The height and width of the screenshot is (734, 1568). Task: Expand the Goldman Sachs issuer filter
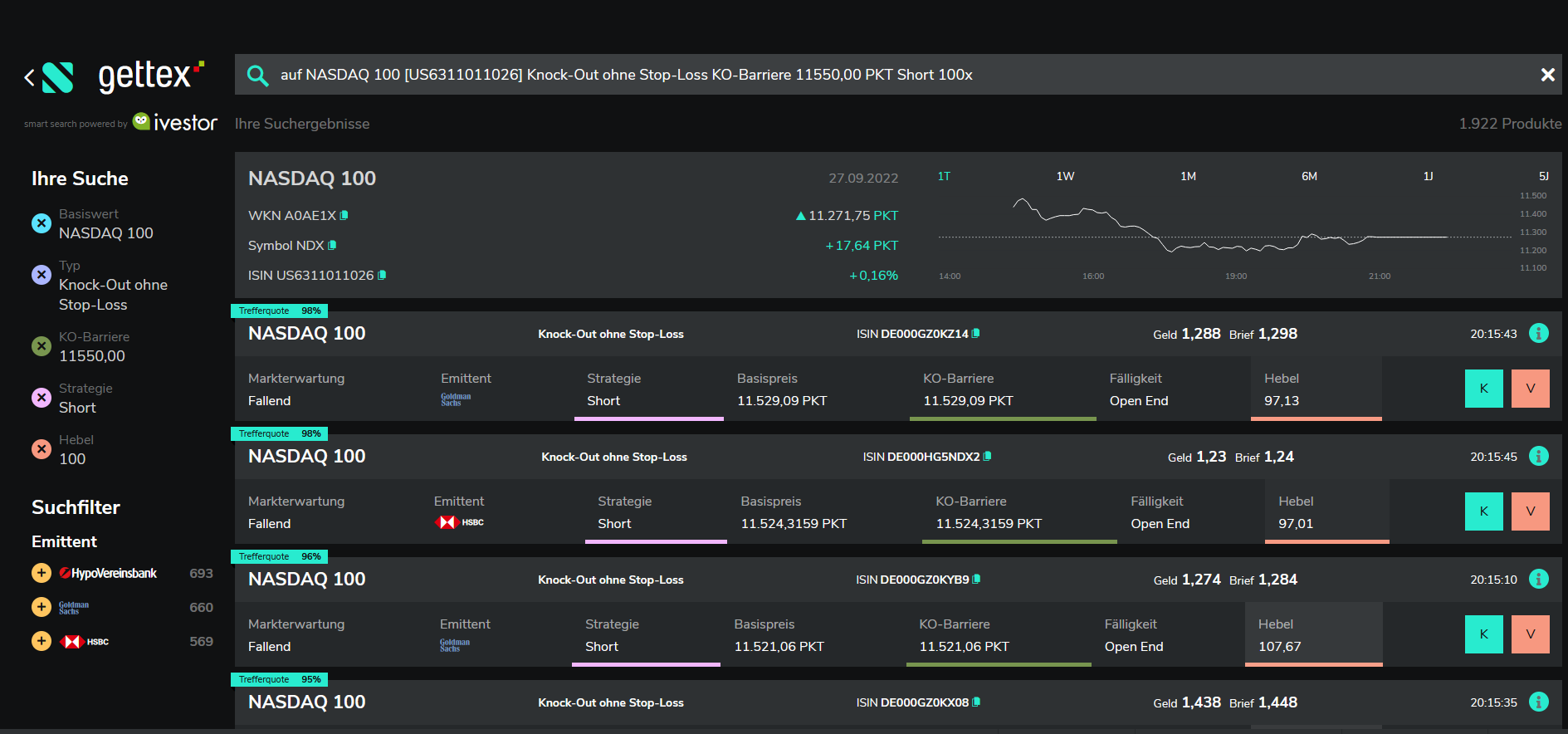(x=42, y=607)
